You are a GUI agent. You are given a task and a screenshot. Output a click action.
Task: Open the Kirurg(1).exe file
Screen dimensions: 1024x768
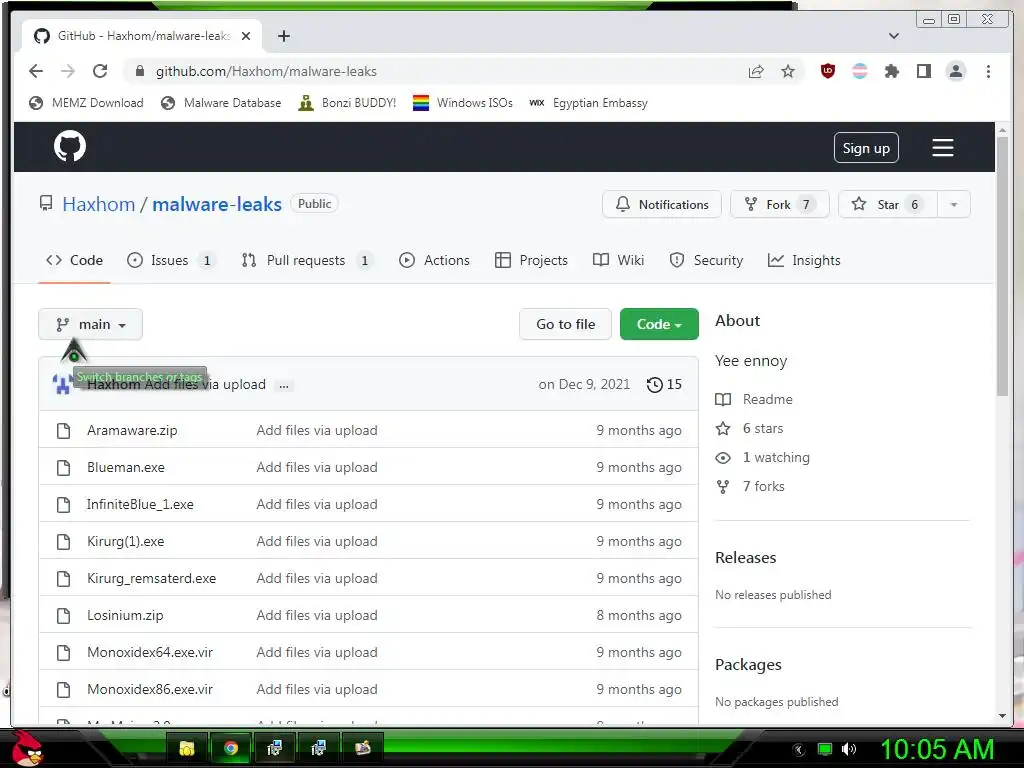click(x=125, y=542)
